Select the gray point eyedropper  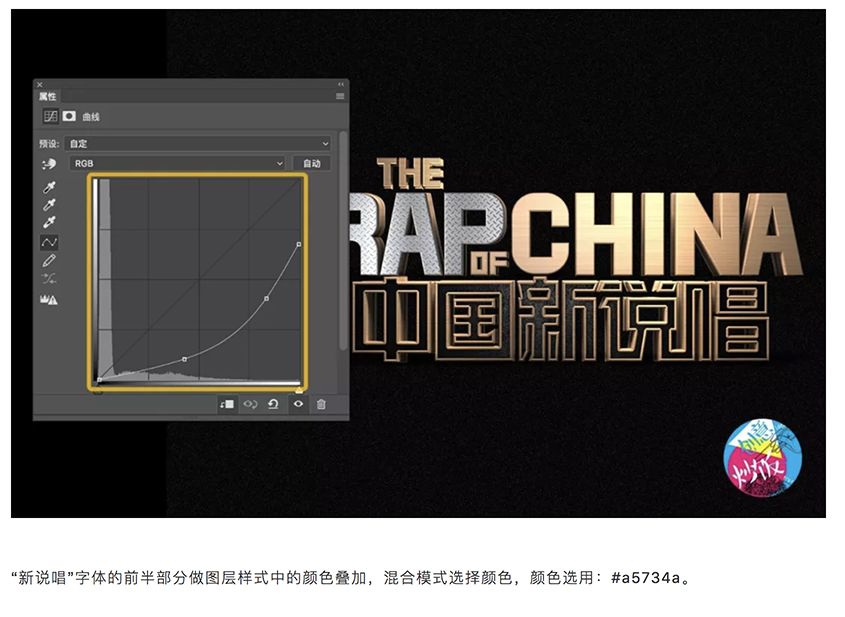[49, 205]
